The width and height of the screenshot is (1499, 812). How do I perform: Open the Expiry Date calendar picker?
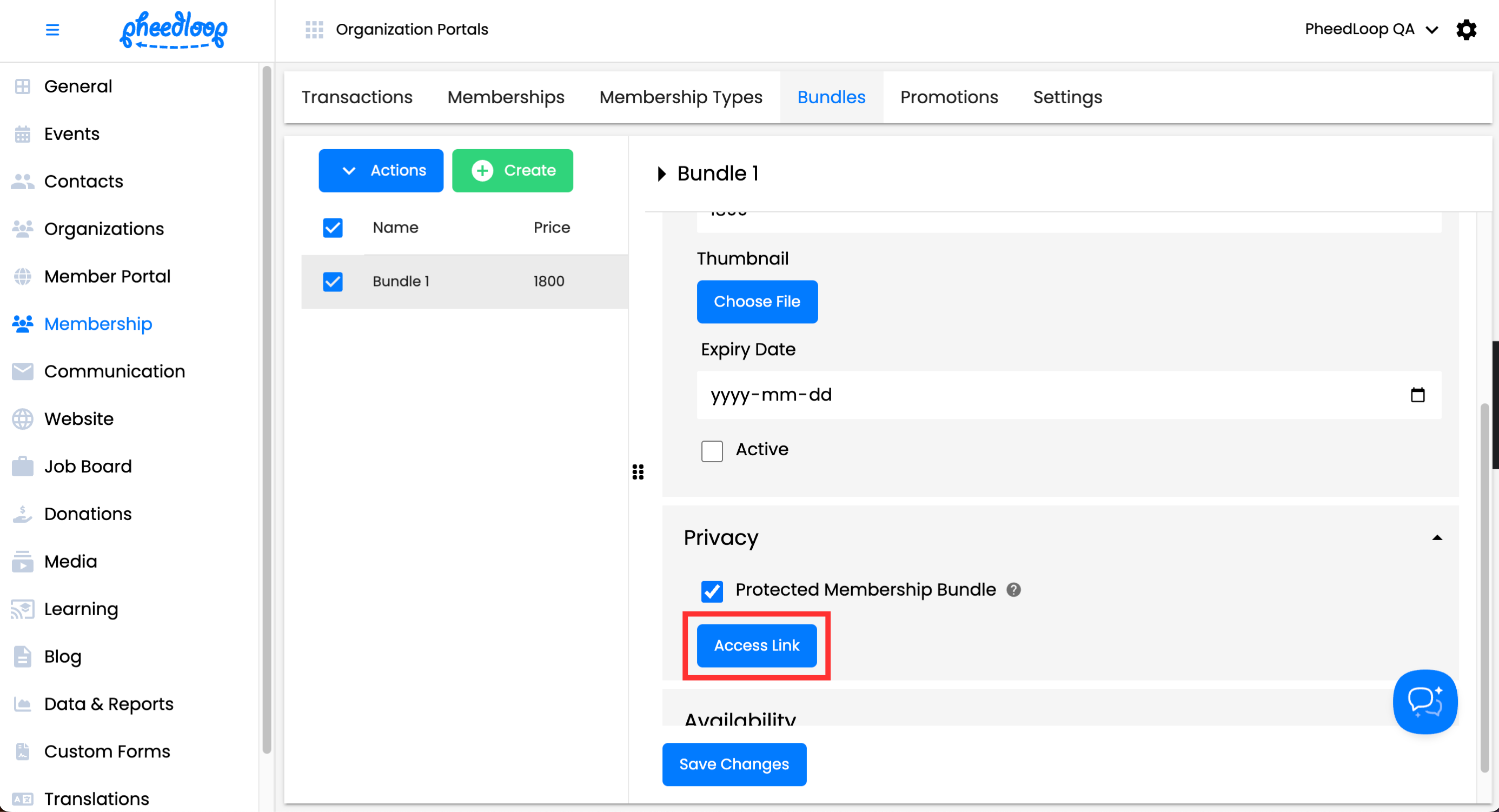(1417, 395)
